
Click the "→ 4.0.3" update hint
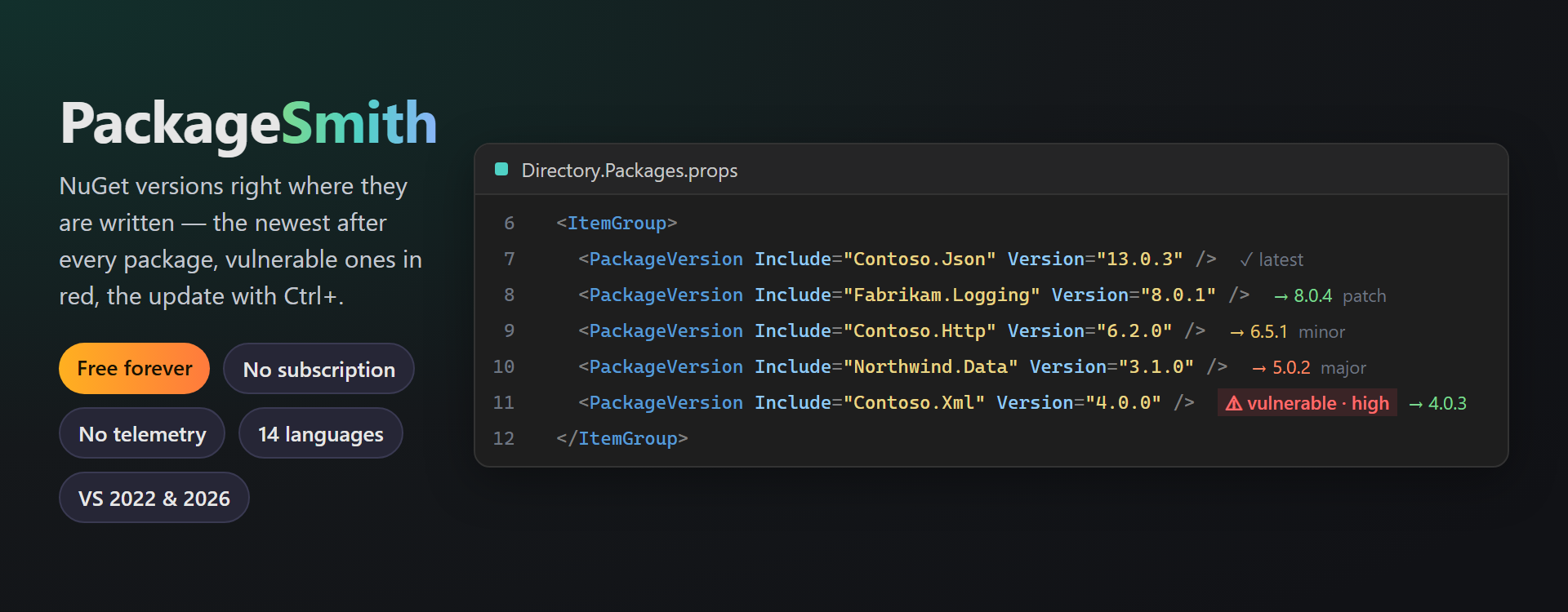(x=1437, y=403)
